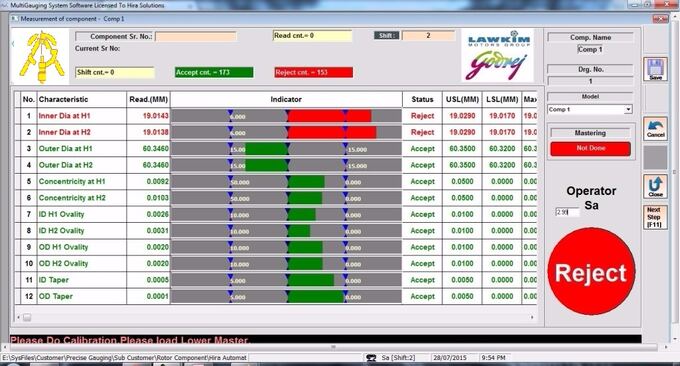Click the red indicator bar for Inner Dia at H2
Image resolution: width=680 pixels, height=366 pixels.
click(x=332, y=133)
